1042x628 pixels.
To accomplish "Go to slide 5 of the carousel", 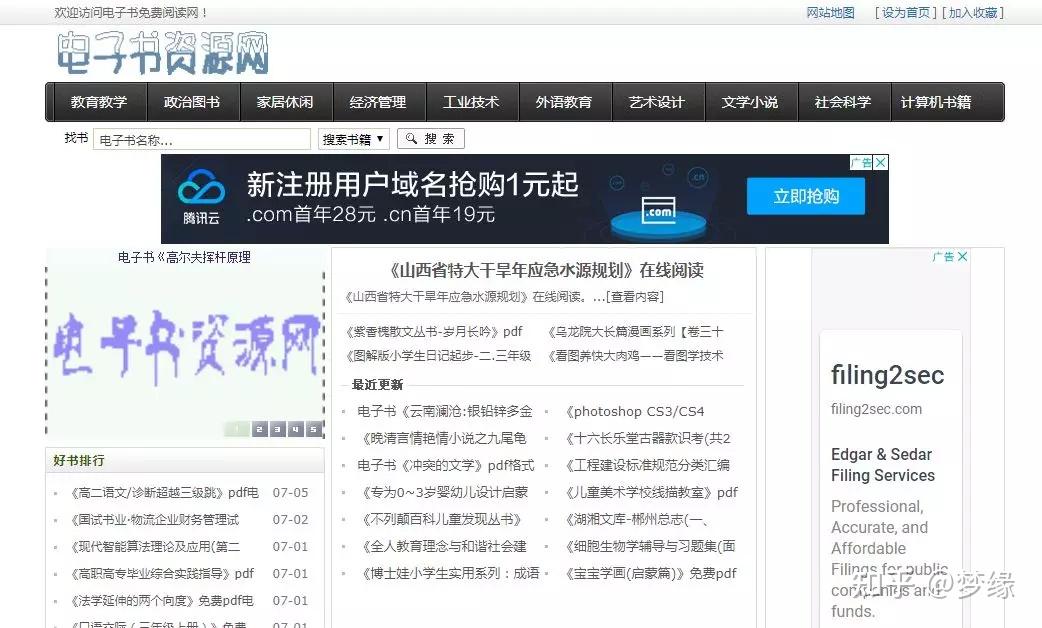I will 314,429.
